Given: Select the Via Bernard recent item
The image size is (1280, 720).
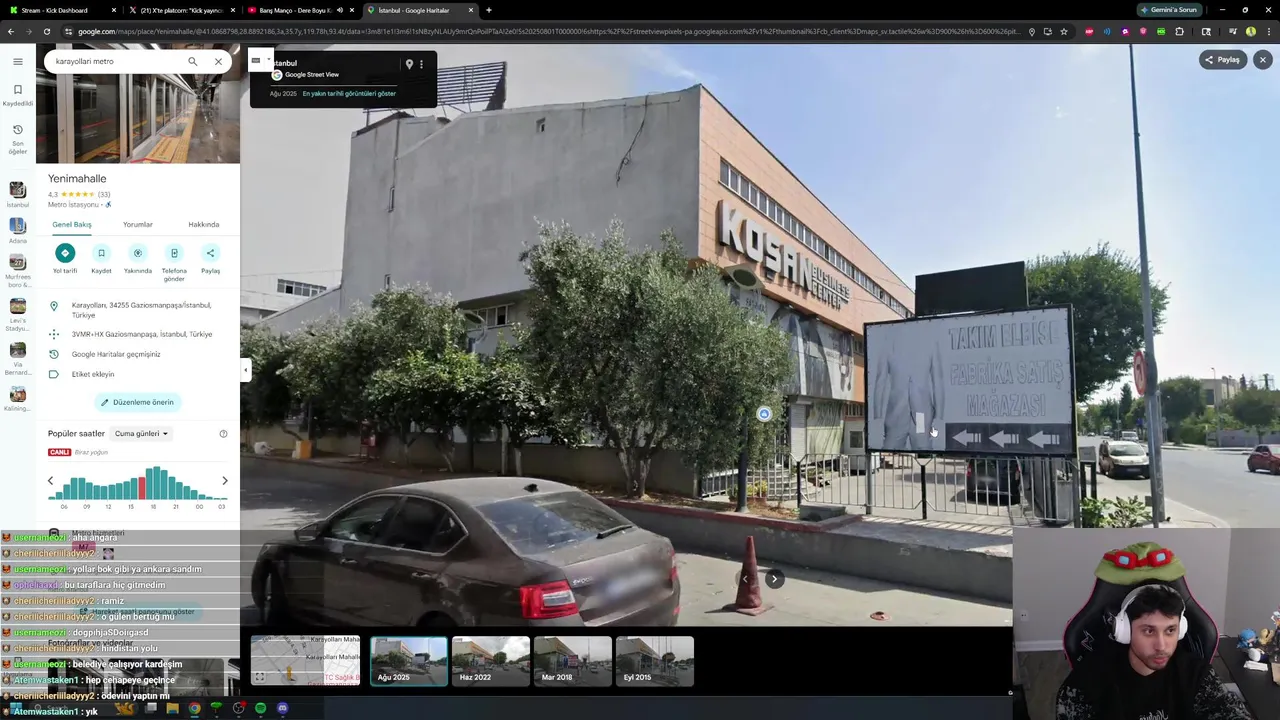Looking at the screenshot, I should click(x=17, y=359).
